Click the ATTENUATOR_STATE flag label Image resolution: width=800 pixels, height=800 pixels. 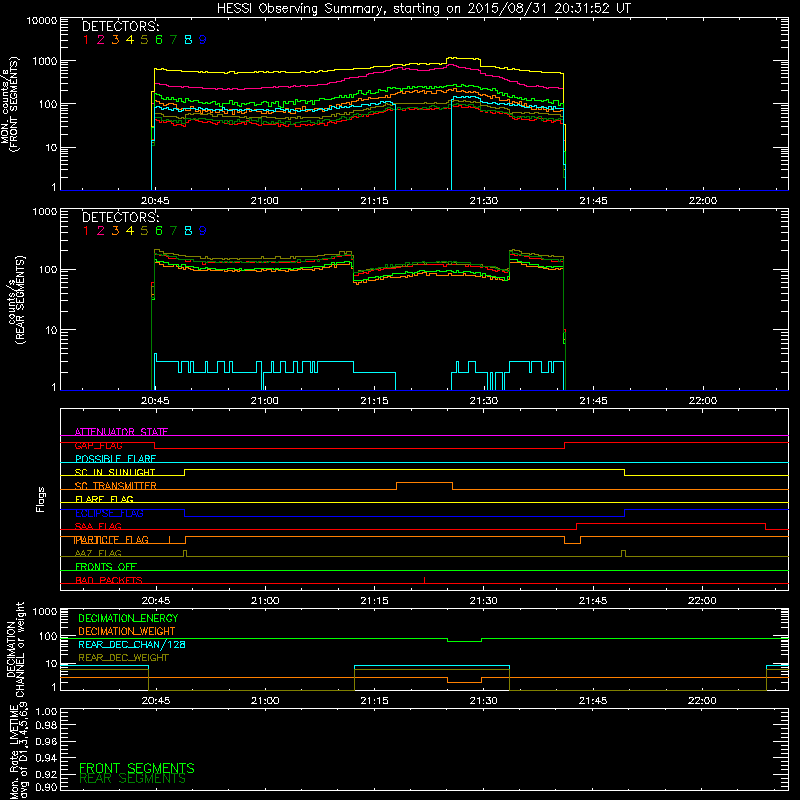(121, 432)
